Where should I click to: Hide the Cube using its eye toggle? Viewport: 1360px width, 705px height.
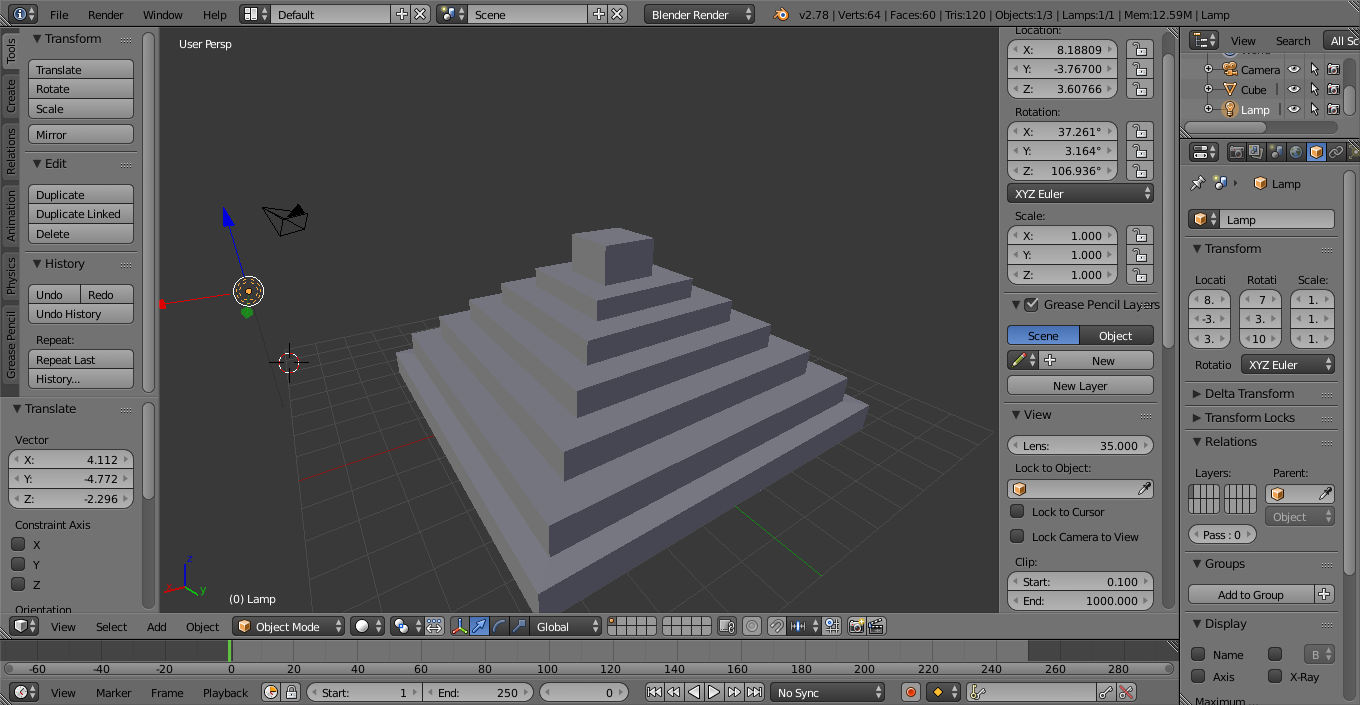tap(1293, 89)
